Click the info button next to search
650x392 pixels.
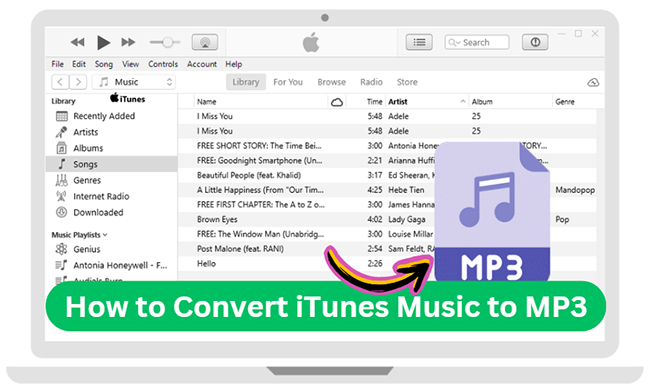(x=535, y=42)
